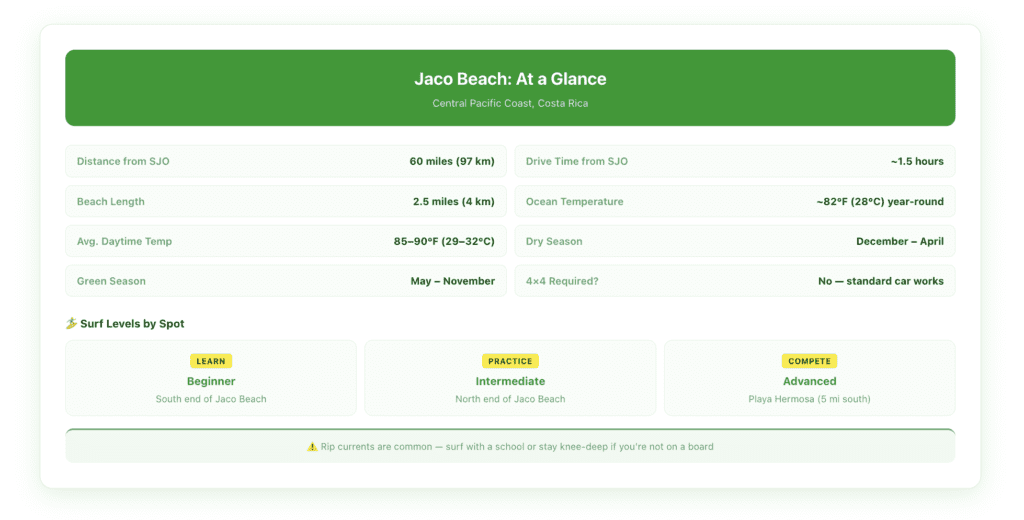
Task: Click the 'December – April' value
Action: coord(900,241)
